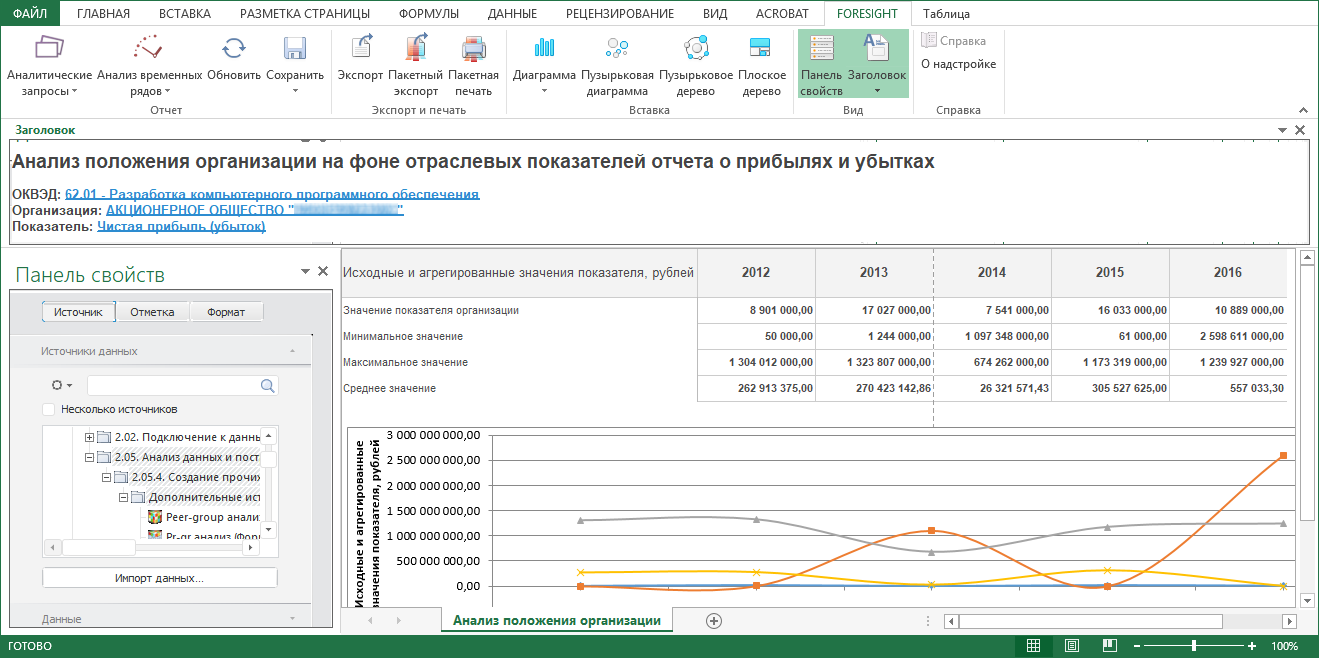Click the Экспорт icon in ribbon
1319x658 pixels.
pos(360,48)
